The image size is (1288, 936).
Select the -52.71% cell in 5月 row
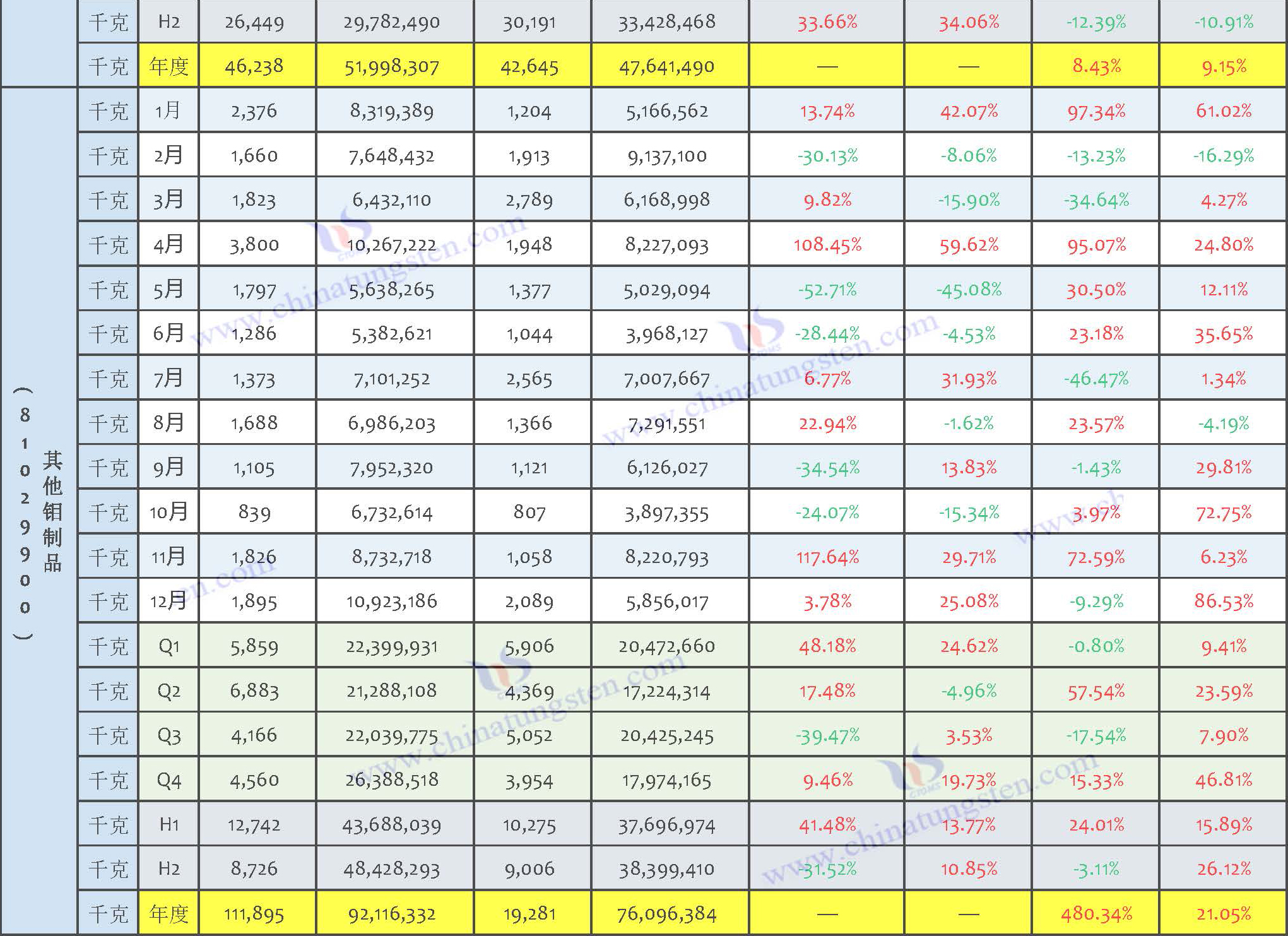point(827,290)
